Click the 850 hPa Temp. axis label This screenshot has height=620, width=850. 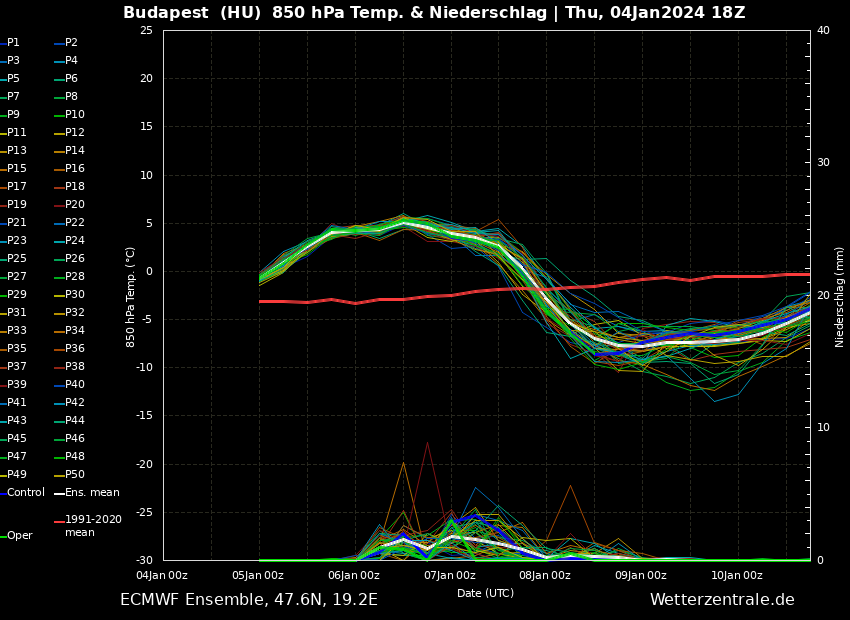click(131, 296)
